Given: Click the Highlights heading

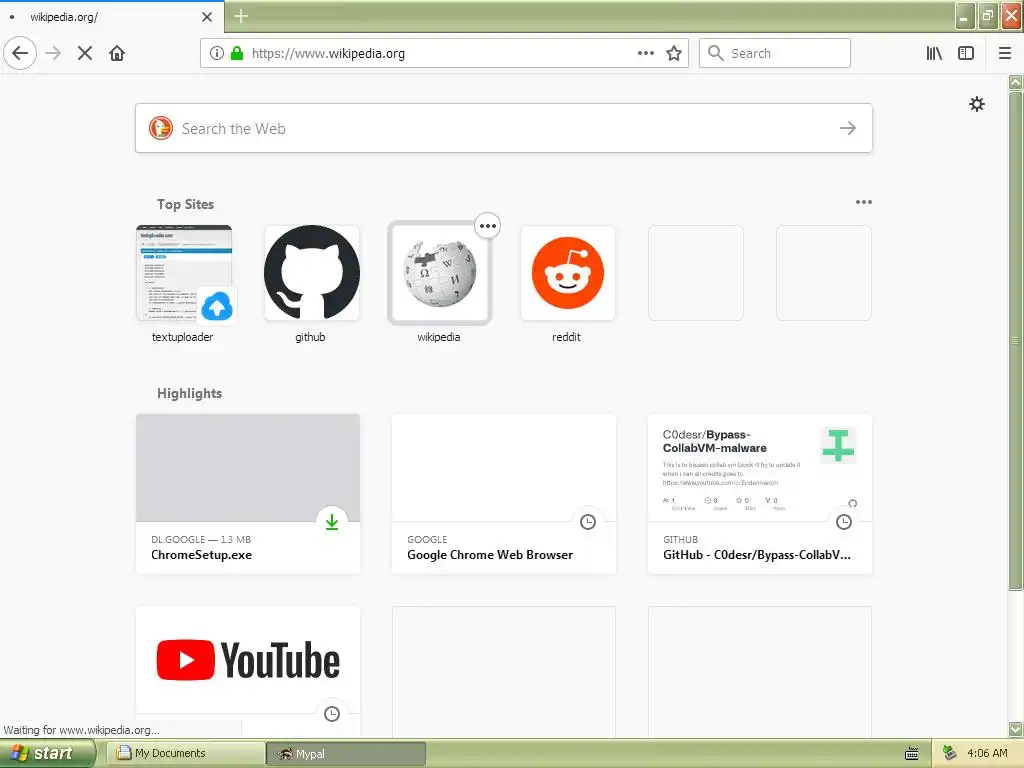Looking at the screenshot, I should click(189, 393).
